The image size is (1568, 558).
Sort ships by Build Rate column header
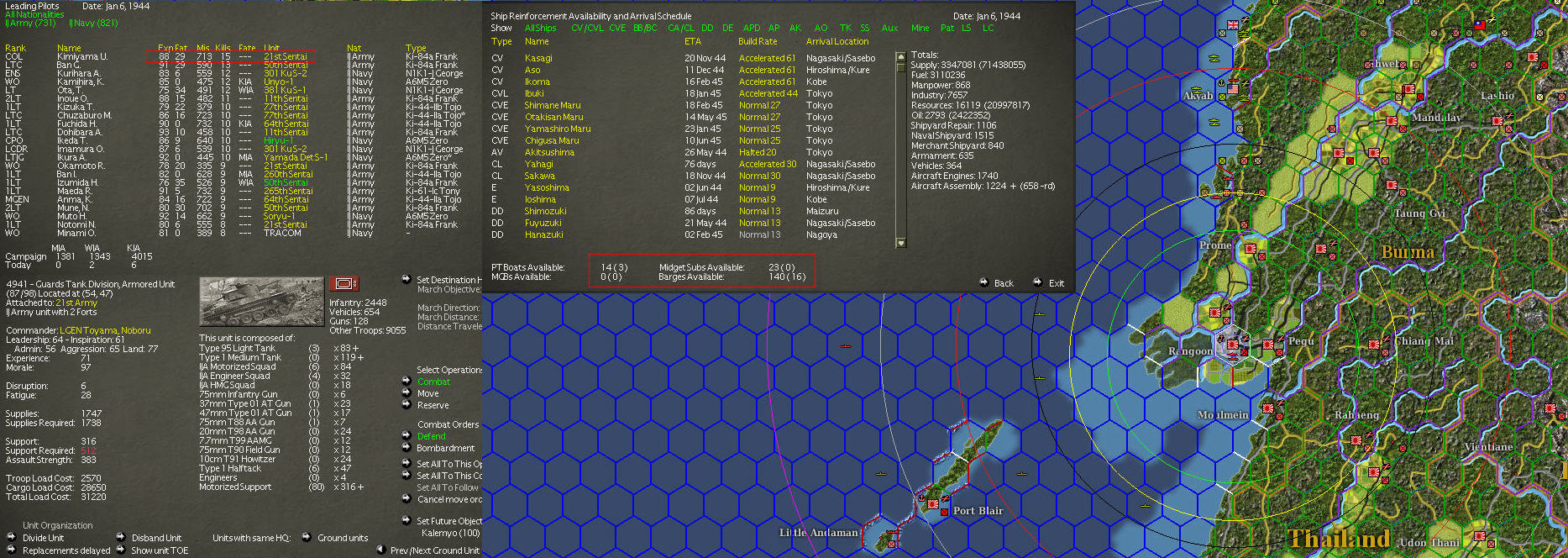click(x=758, y=41)
